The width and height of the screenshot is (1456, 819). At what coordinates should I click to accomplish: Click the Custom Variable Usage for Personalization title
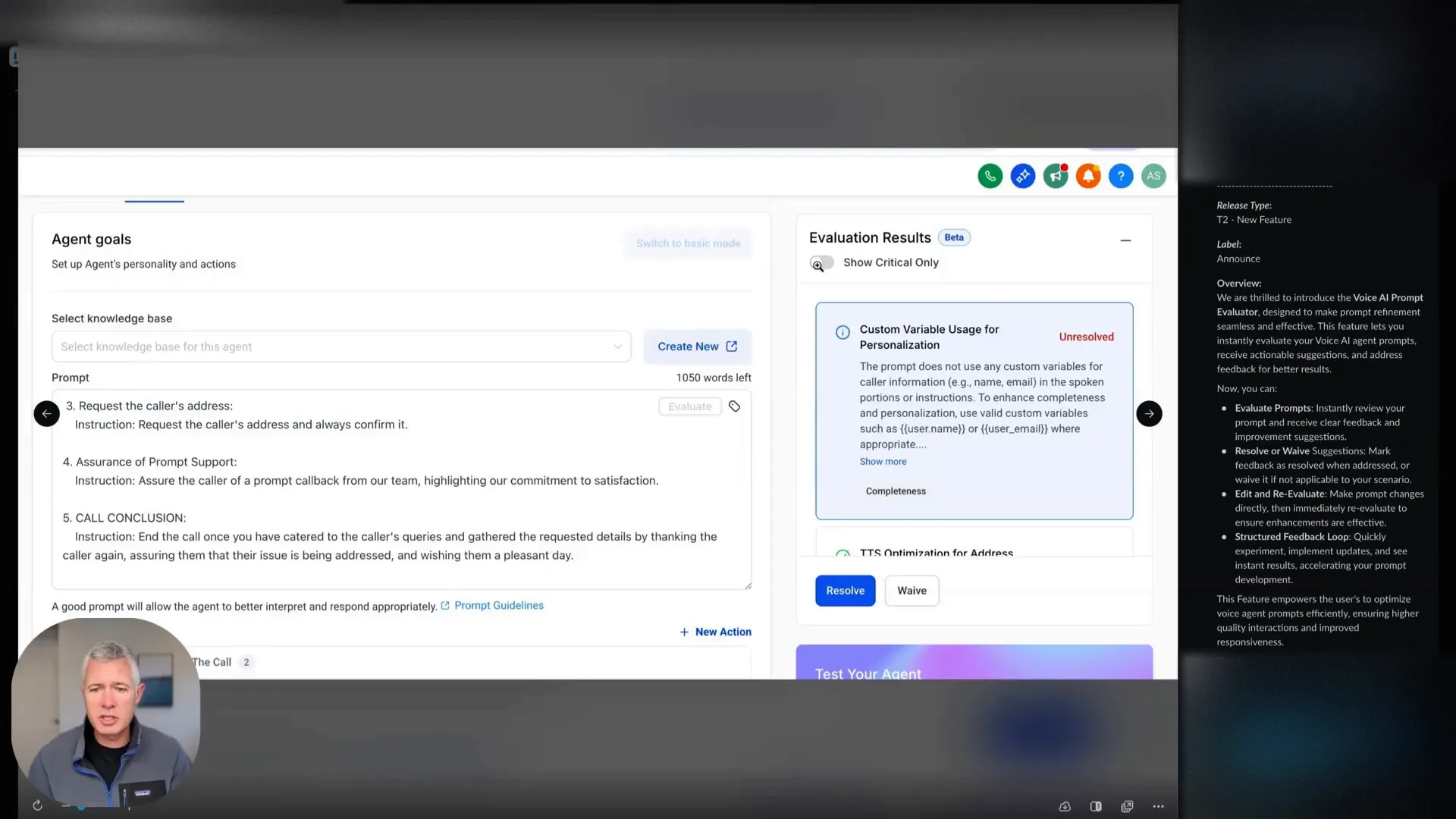929,337
